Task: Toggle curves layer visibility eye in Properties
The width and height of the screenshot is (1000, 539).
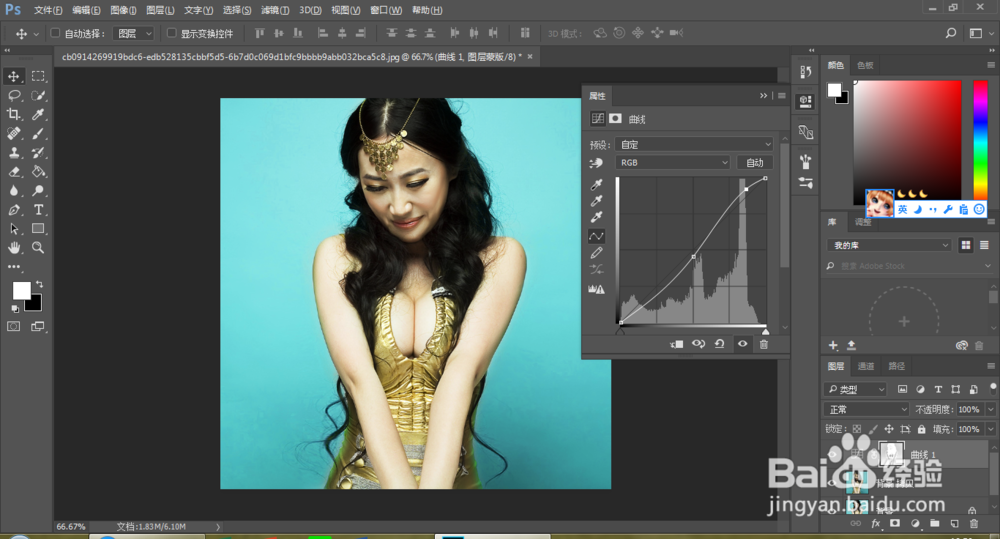Action: click(742, 344)
